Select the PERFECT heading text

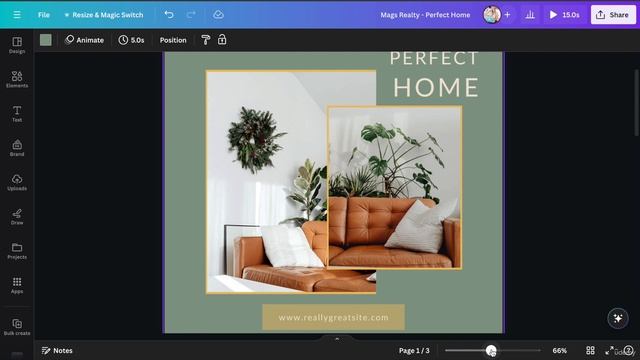[x=433, y=58]
